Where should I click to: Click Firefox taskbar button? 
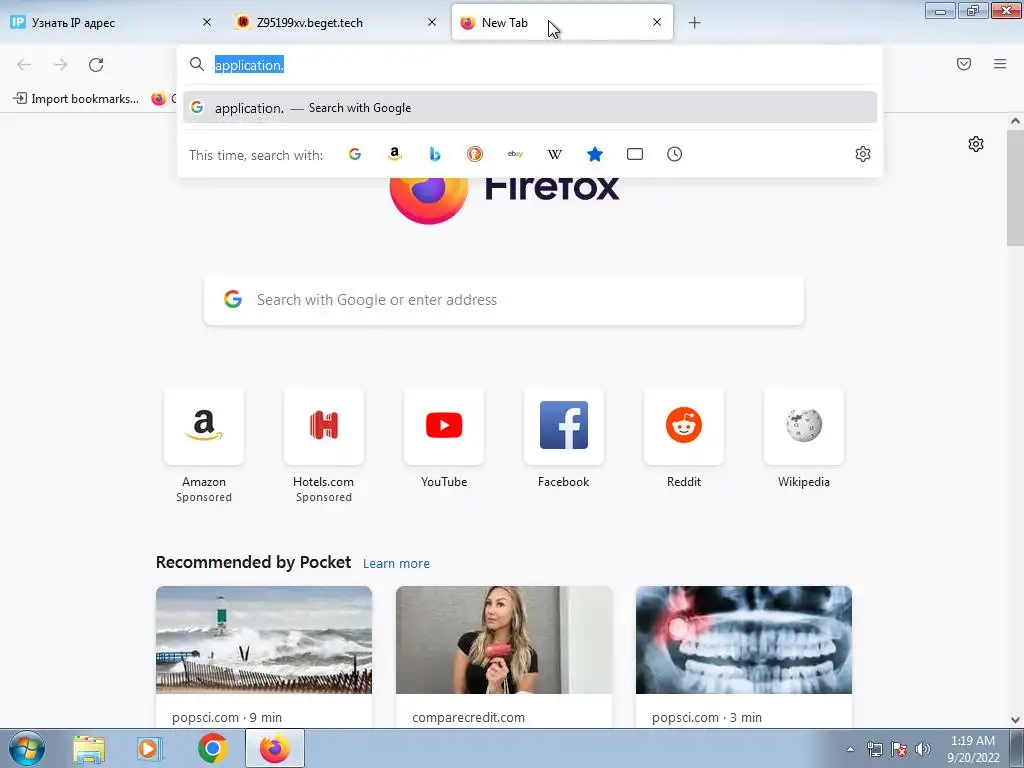[x=275, y=748]
